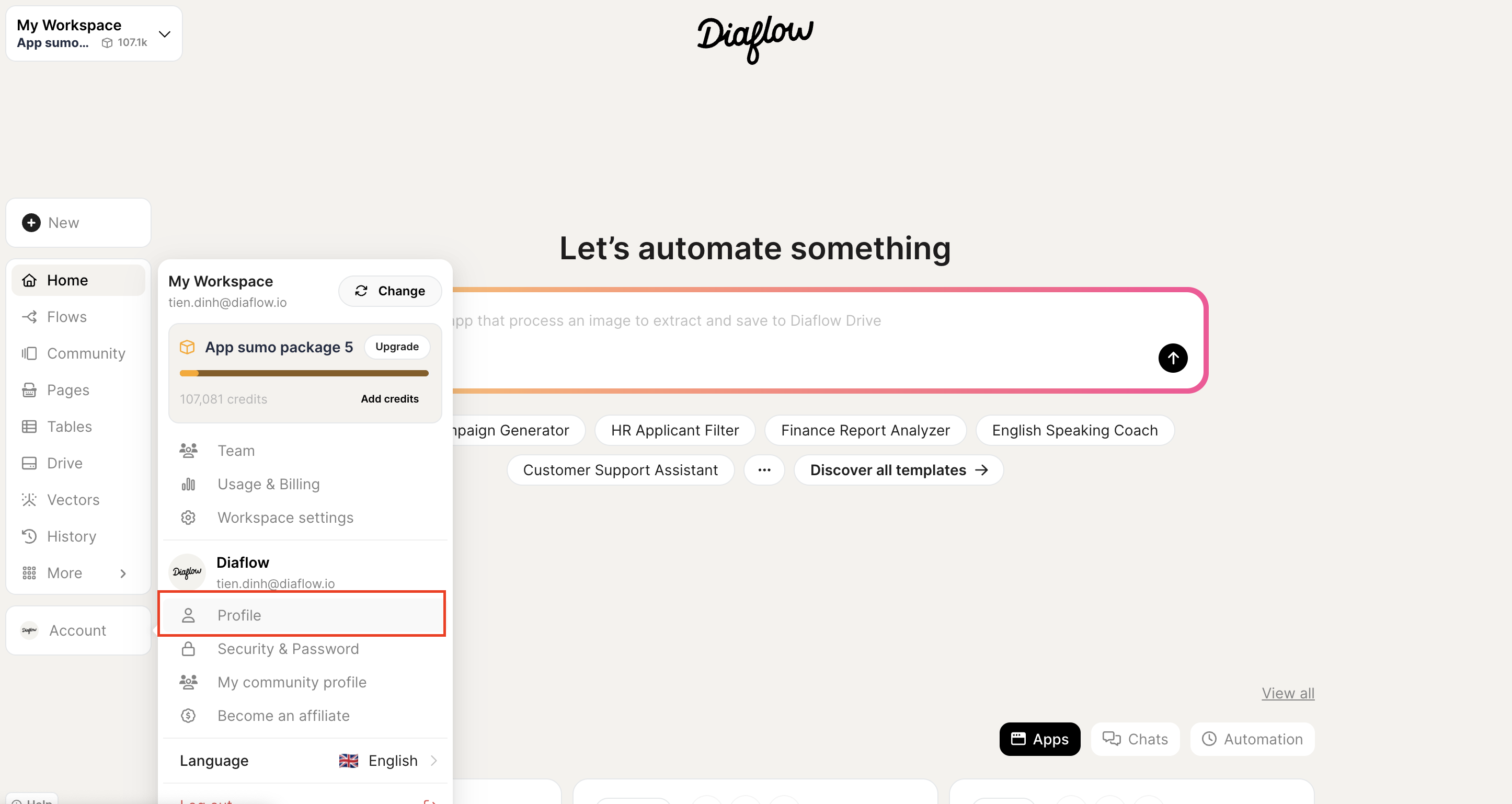Image resolution: width=1512 pixels, height=804 pixels.
Task: Open Vectors from the sidebar icon
Action: pyautogui.click(x=29, y=499)
